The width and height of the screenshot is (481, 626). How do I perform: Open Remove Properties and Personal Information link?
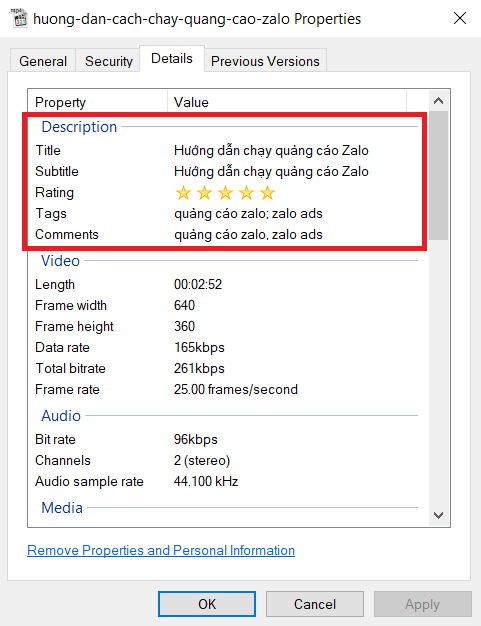tap(161, 551)
